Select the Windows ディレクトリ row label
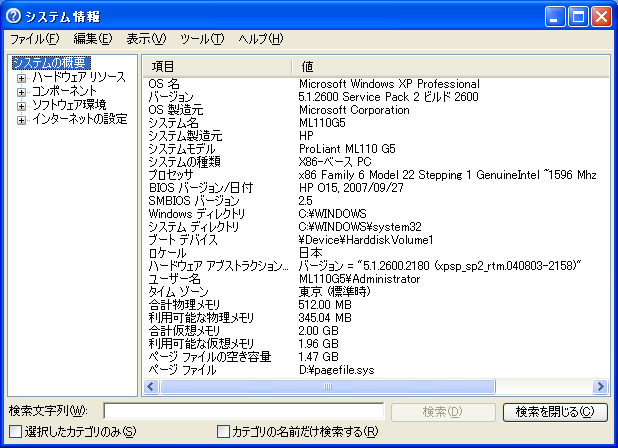 197,214
